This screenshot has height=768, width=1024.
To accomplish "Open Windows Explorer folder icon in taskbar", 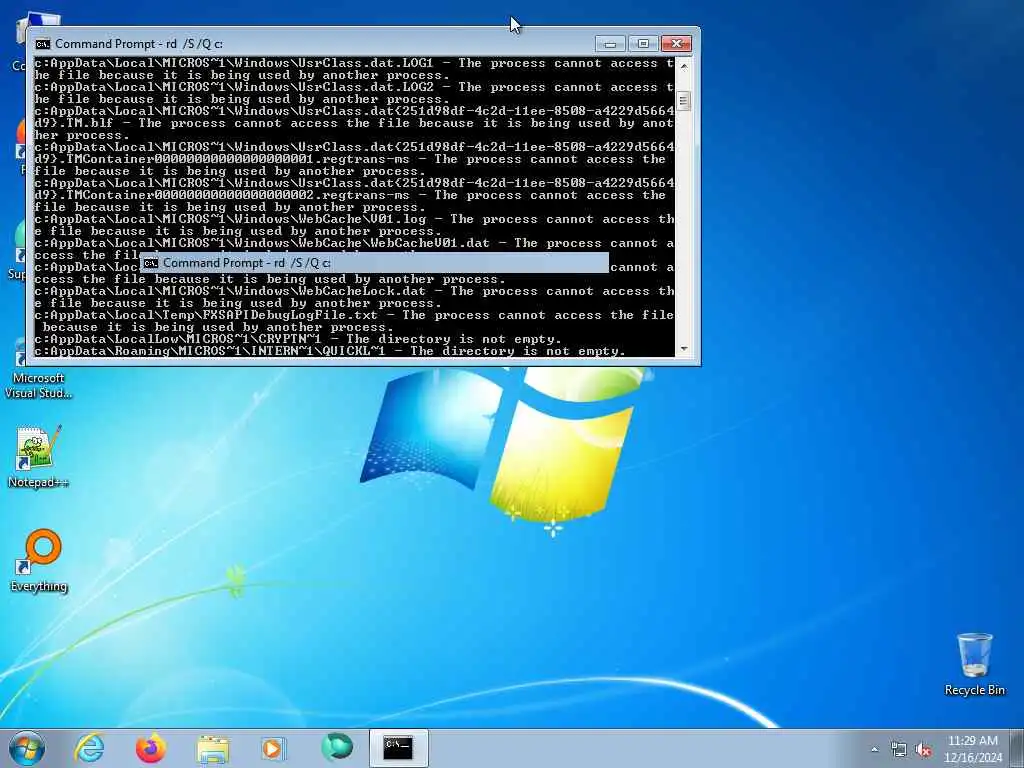I will point(213,749).
